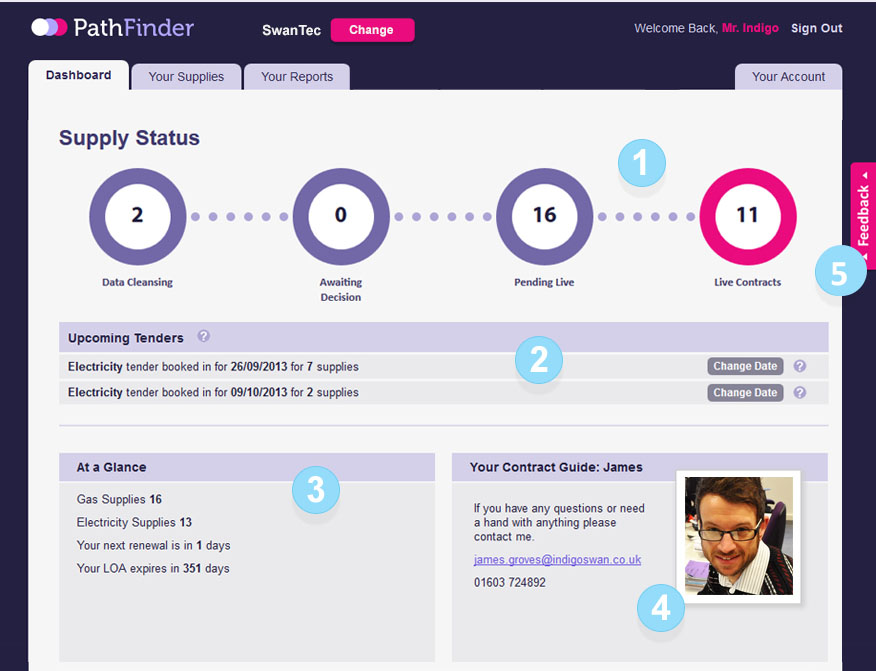Switch to the Dashboard tab
Viewport: 876px width, 671px height.
(78, 75)
